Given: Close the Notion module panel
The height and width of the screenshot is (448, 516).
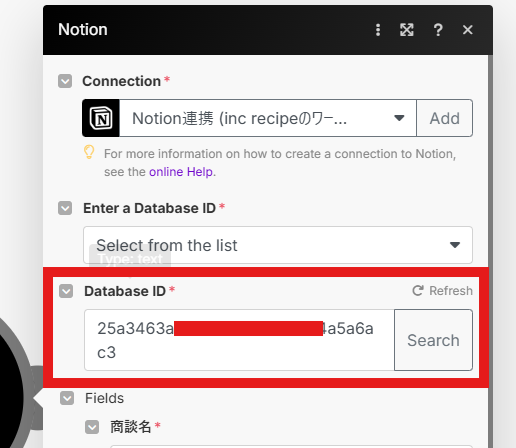Looking at the screenshot, I should pyautogui.click(x=468, y=30).
